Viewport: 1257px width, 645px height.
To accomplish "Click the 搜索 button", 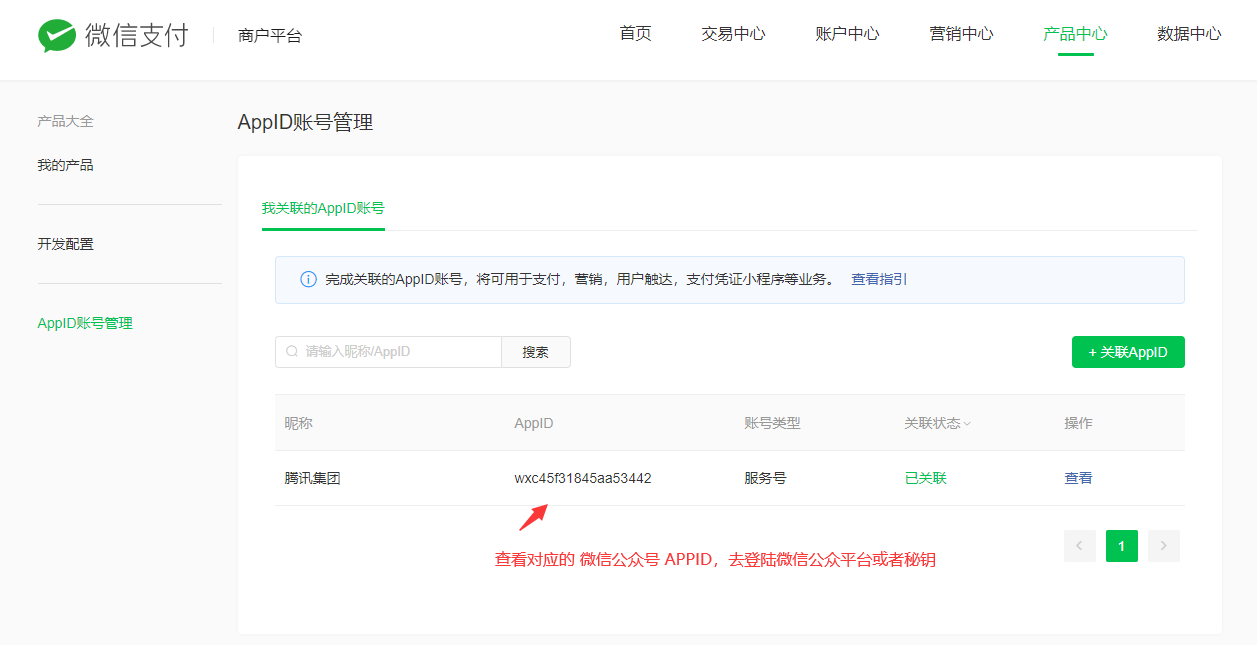I will pyautogui.click(x=536, y=352).
